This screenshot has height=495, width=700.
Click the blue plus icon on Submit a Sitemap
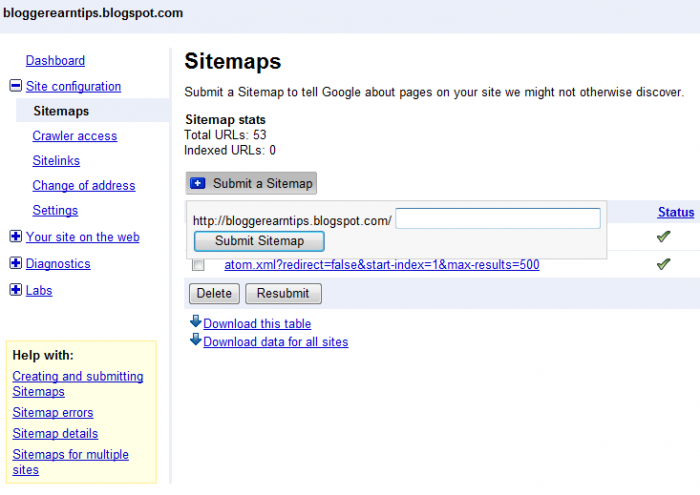197,183
